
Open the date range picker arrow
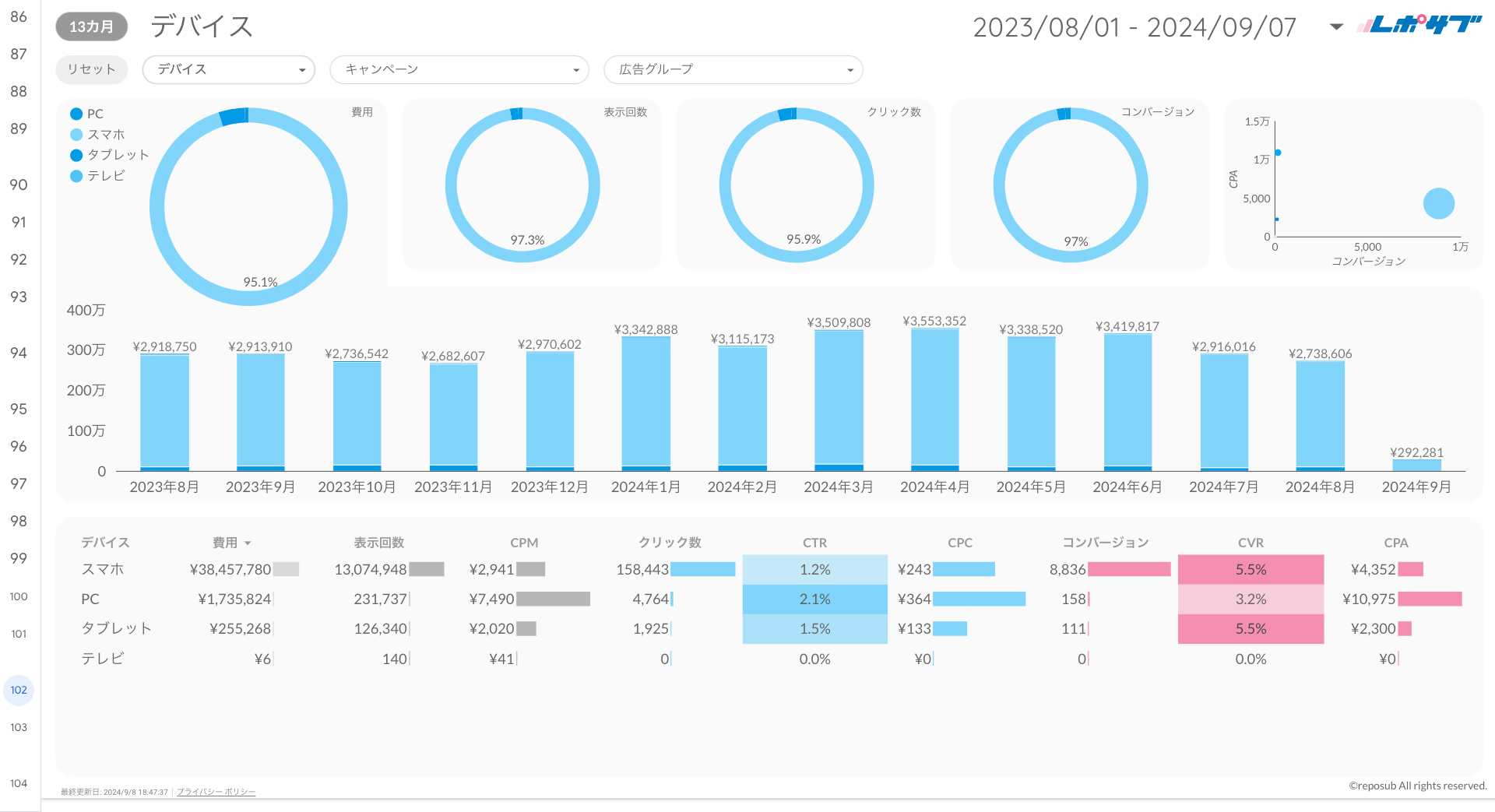tap(1336, 27)
